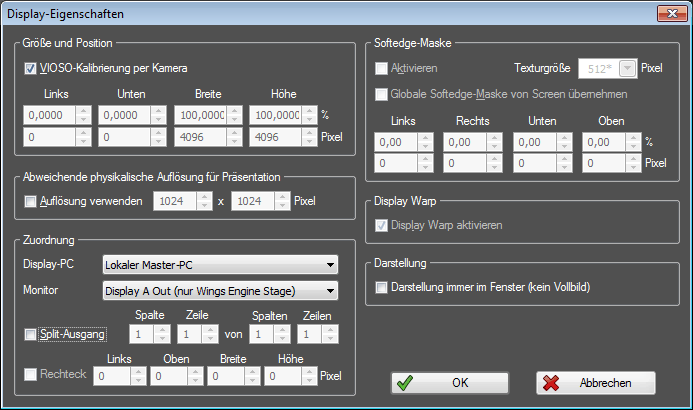Uncheck VIOSO-Kalibrierung per Kamera checkbox
693x410 pixels.
tap(30, 68)
